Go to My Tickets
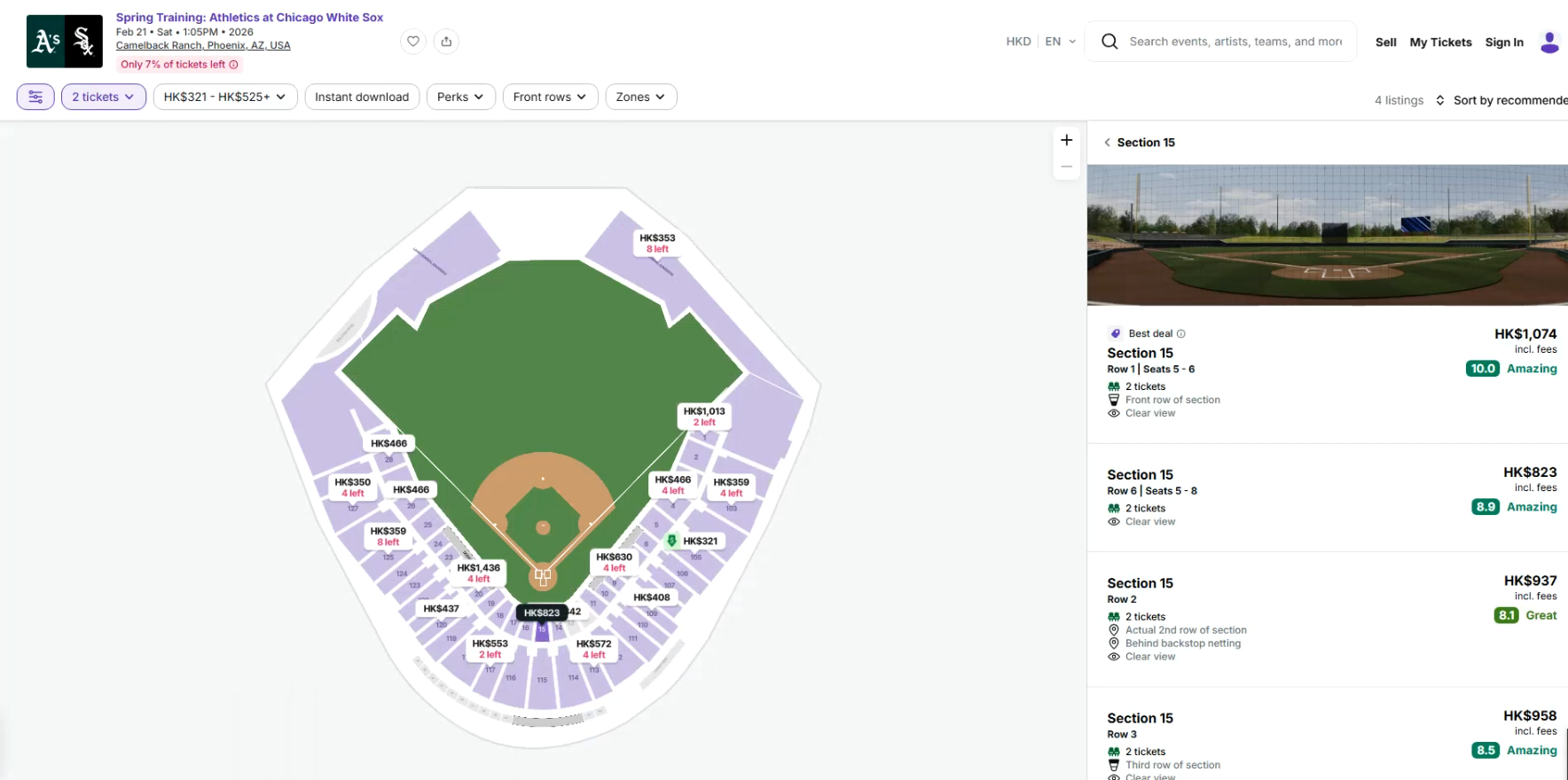 [1440, 42]
